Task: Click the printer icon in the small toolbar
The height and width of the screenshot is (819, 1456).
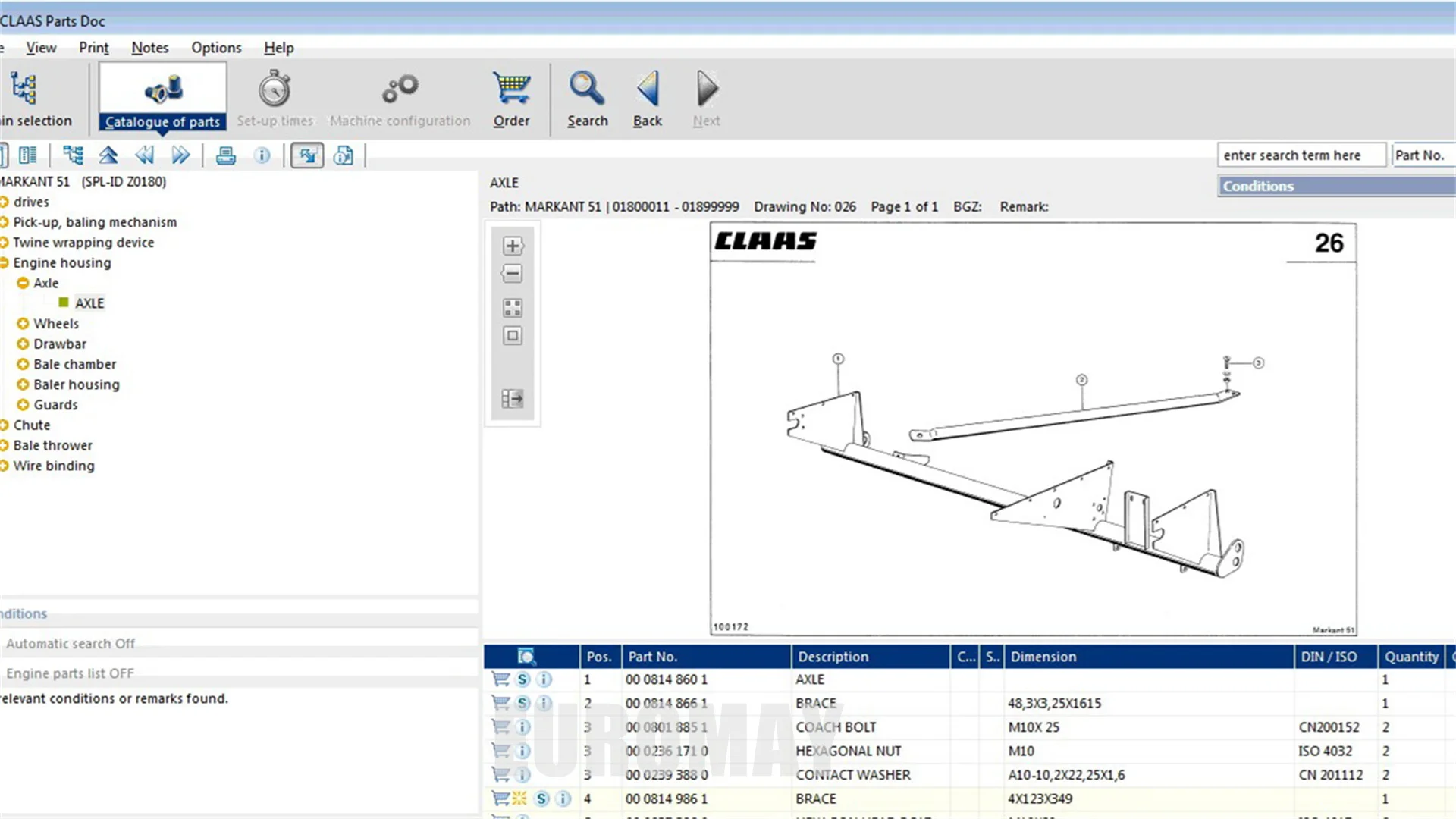Action: (226, 155)
